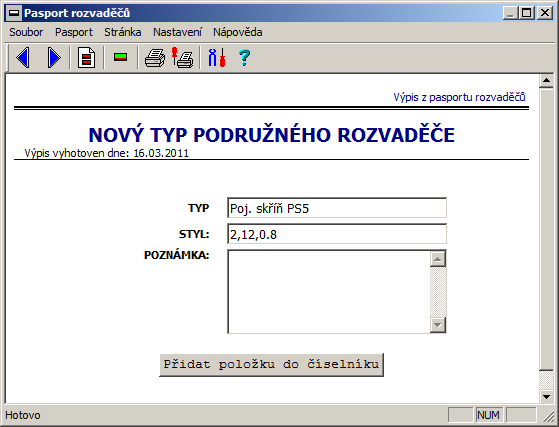Click the application icon in the title bar
The width and height of the screenshot is (559, 427).
click(x=14, y=13)
